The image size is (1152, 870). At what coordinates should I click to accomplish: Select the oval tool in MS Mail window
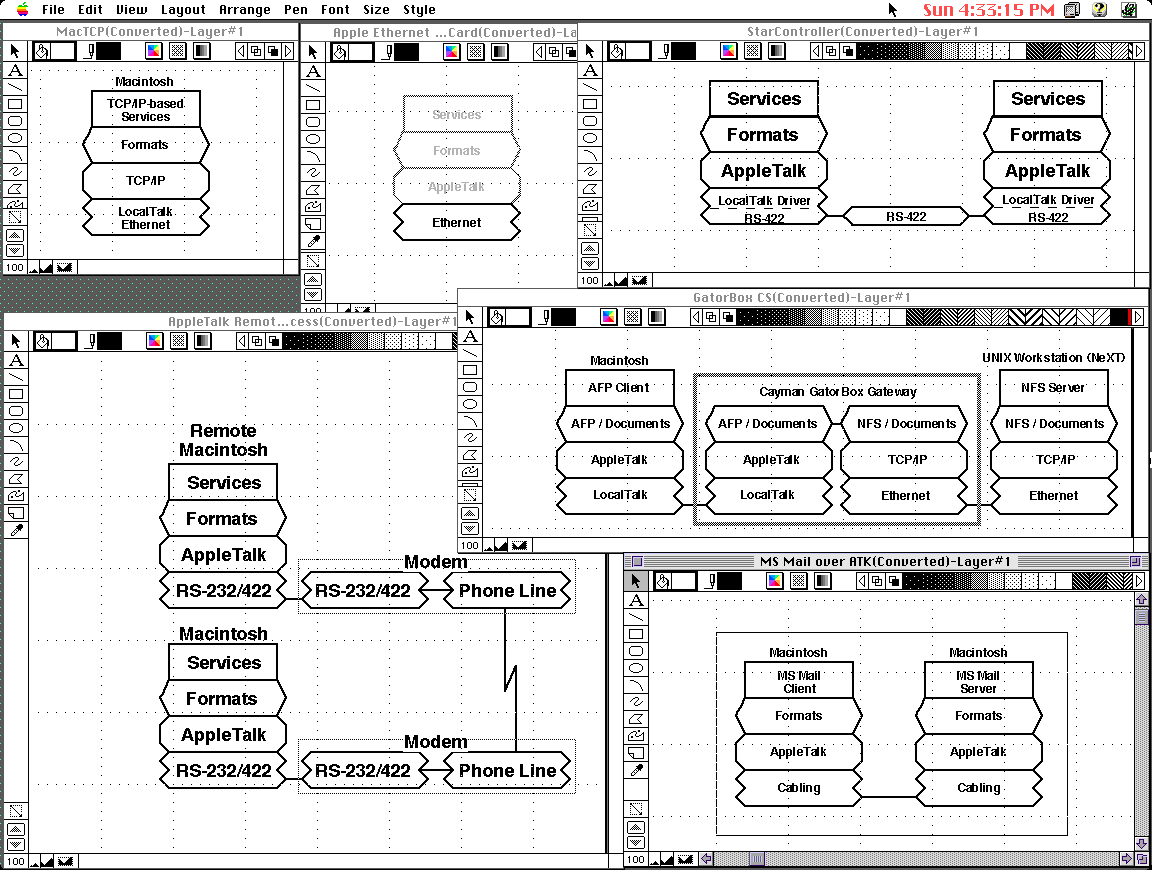click(636, 668)
